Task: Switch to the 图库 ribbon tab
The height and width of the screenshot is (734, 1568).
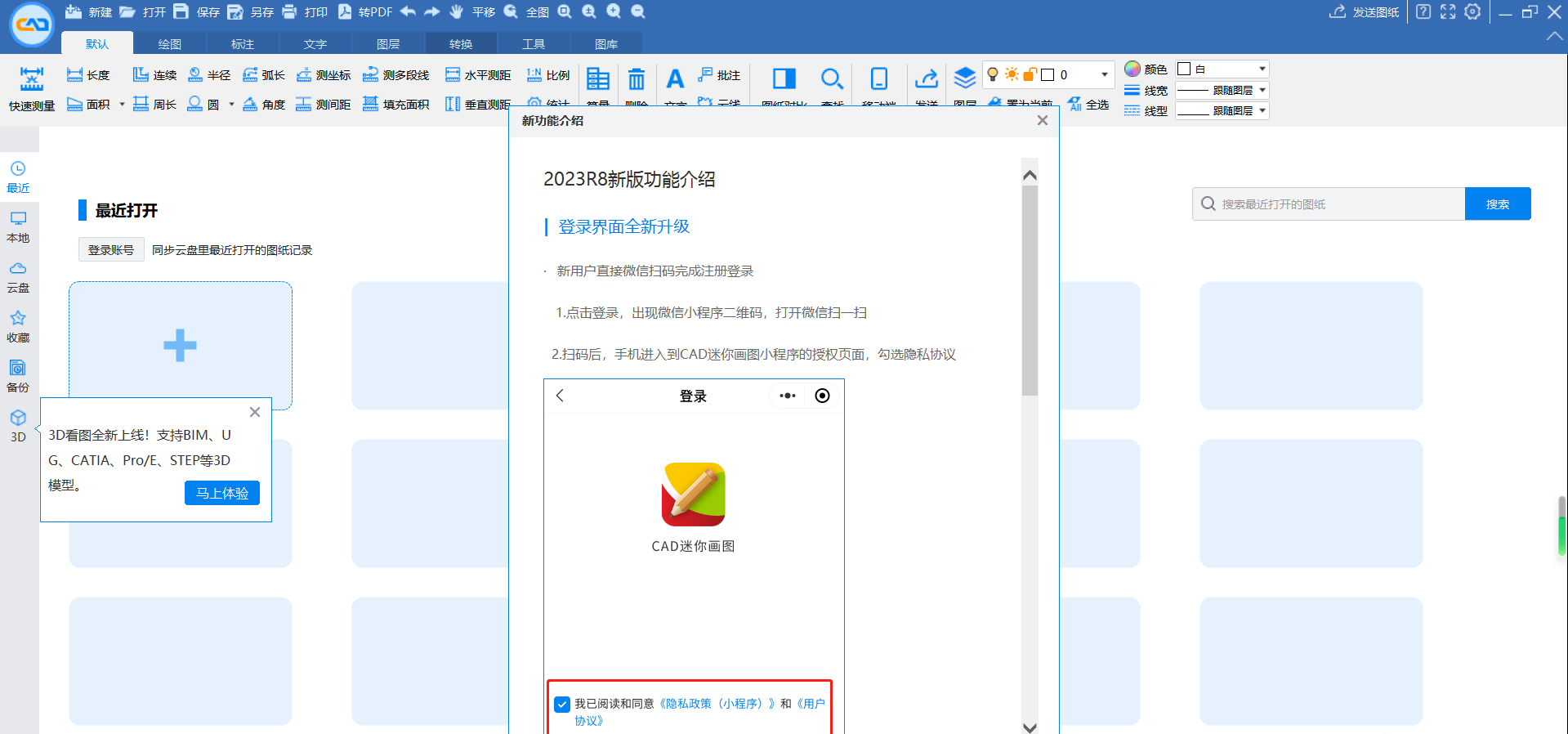Action: point(606,44)
